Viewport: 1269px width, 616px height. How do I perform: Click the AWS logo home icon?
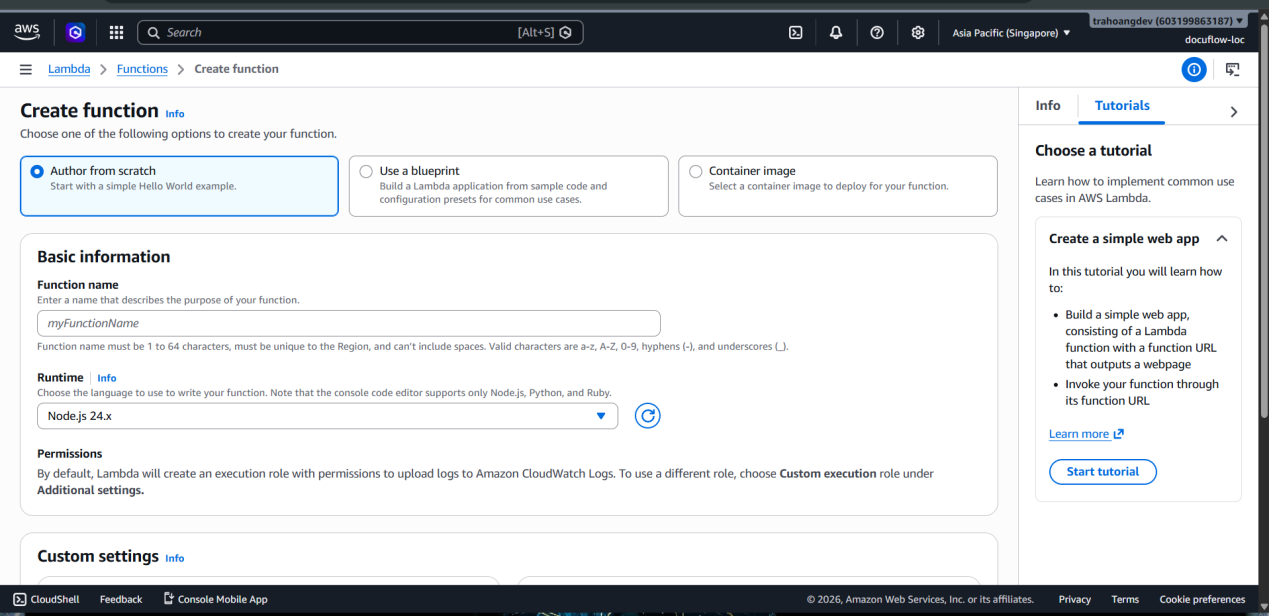[x=27, y=33]
